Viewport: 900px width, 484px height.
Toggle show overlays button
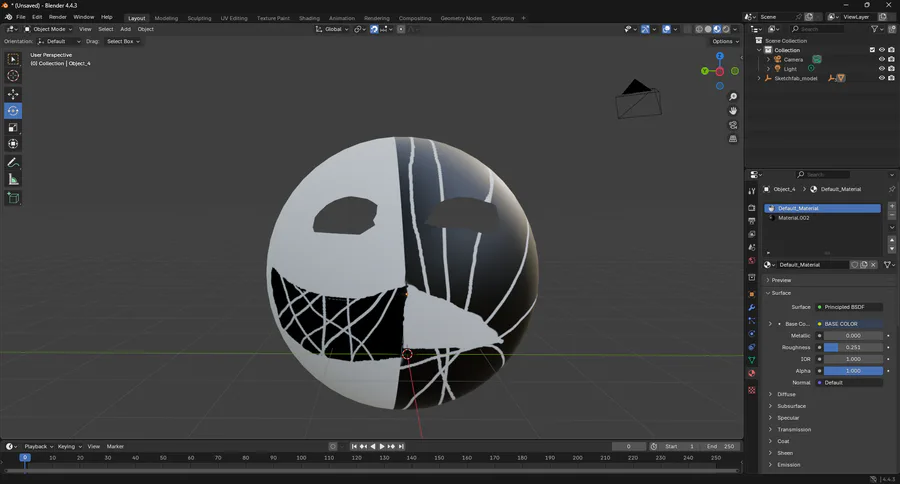(x=666, y=29)
